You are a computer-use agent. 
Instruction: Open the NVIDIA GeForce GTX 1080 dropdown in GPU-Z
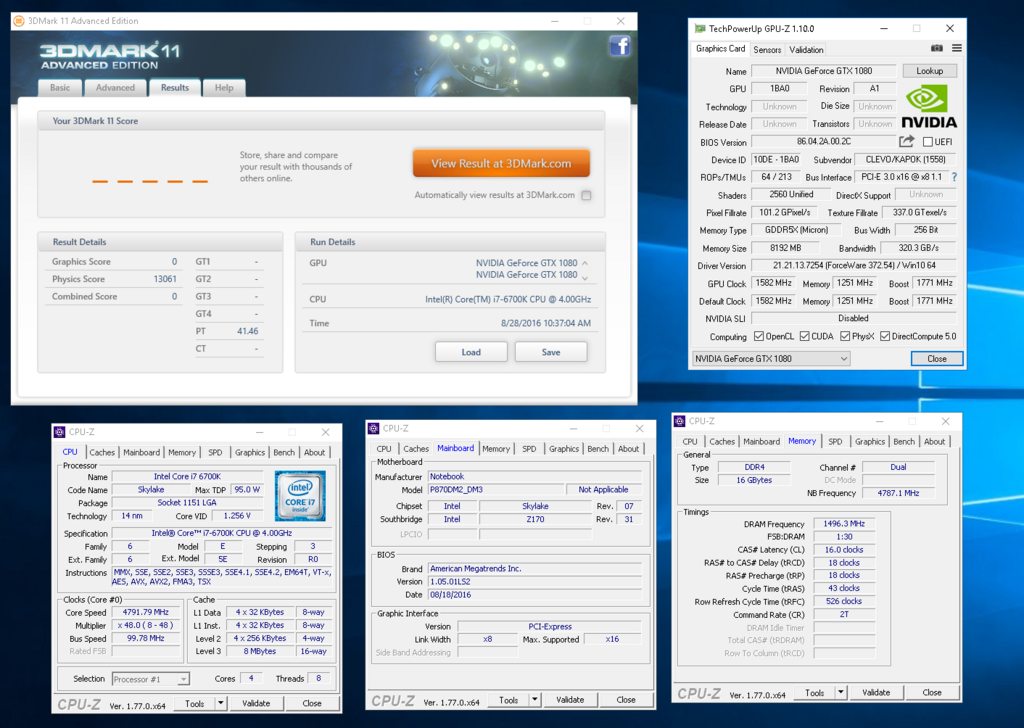(x=771, y=358)
